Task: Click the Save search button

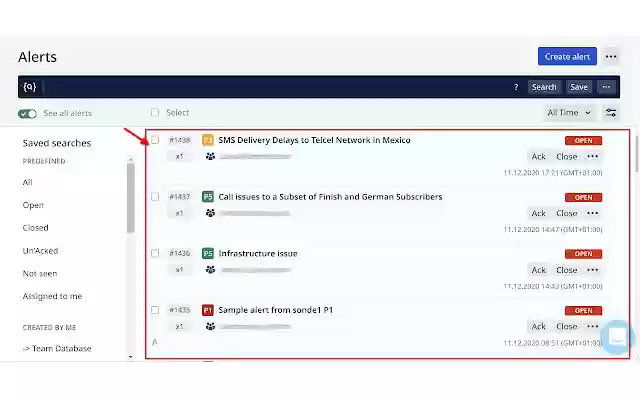Action: (x=579, y=87)
